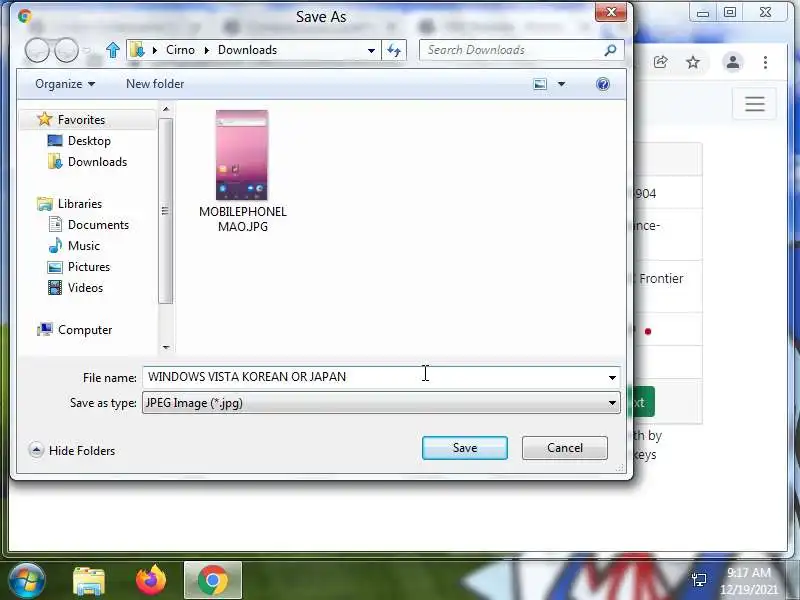
Task: Expand the File name dropdown arrow
Action: (x=612, y=378)
